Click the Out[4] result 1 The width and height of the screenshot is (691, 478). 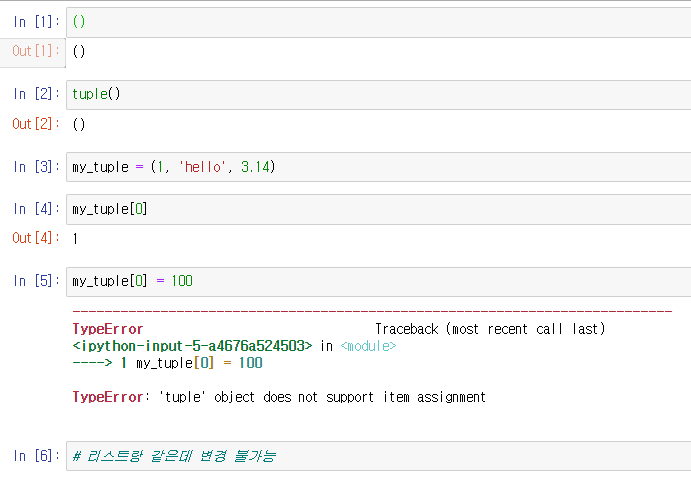click(75, 239)
